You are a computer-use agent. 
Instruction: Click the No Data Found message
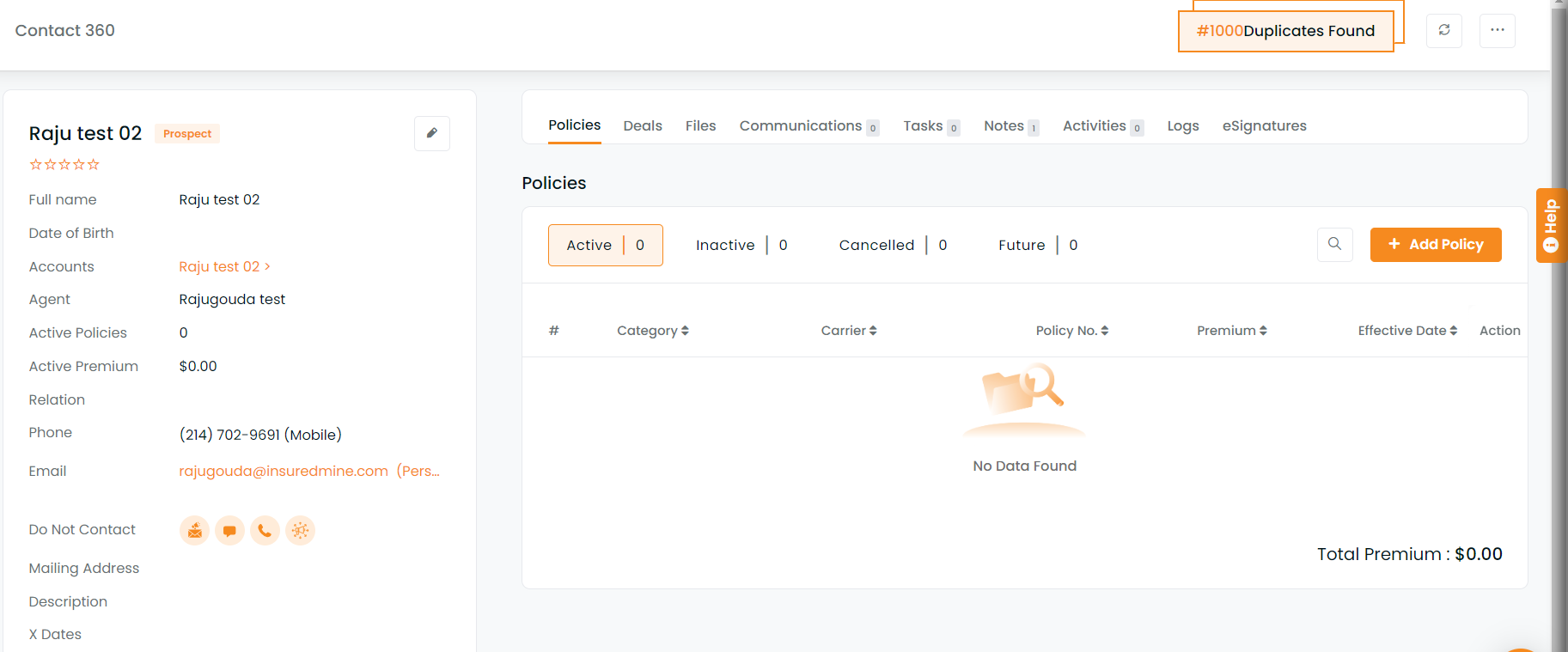click(x=1024, y=466)
